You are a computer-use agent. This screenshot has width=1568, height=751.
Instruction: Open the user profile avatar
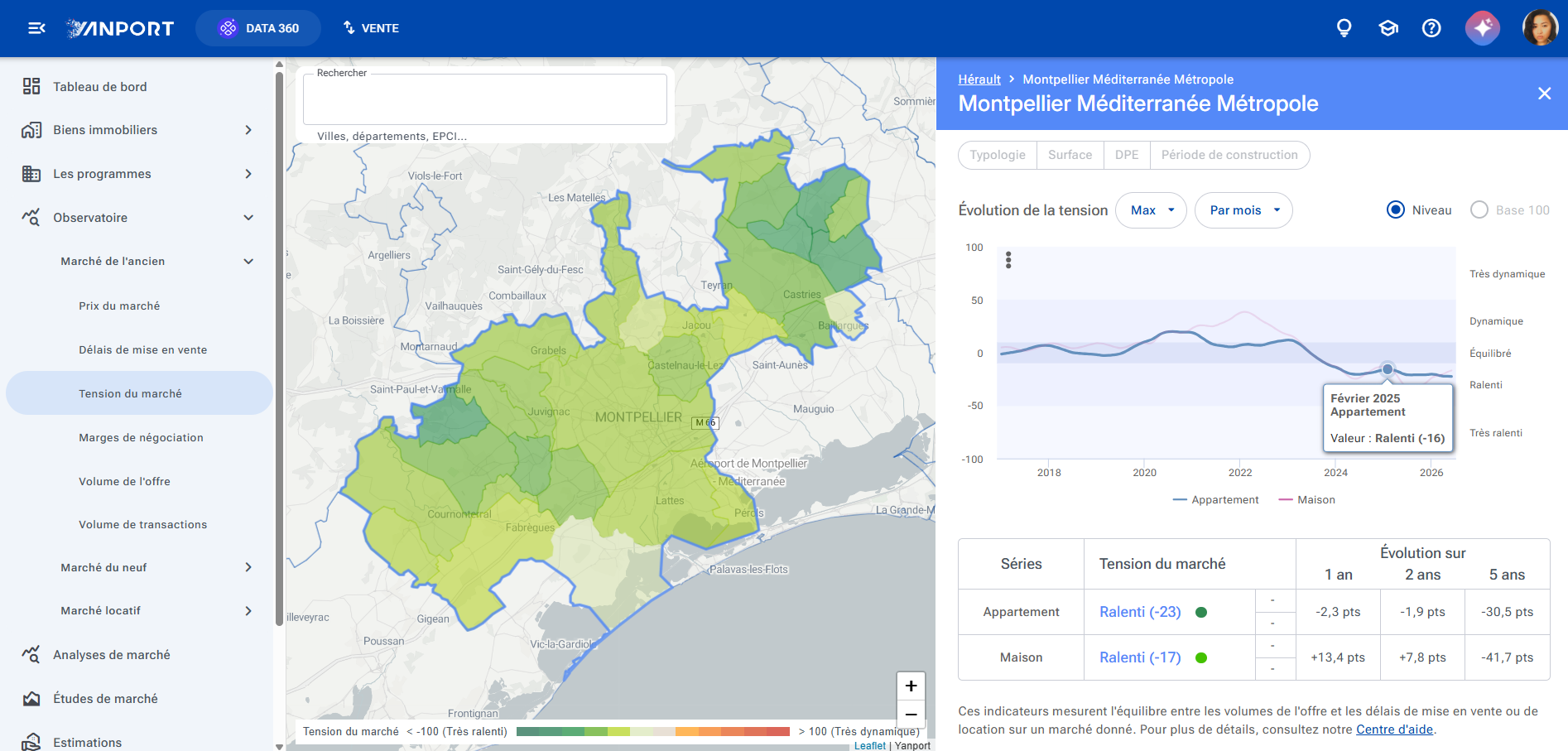1541,28
